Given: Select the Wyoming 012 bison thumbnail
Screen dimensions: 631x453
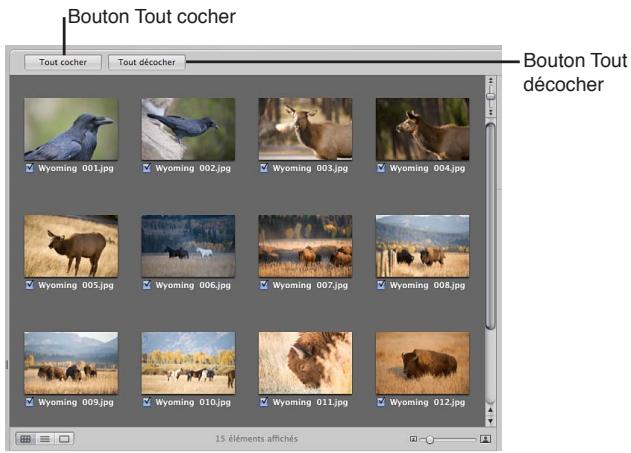Looking at the screenshot, I should click(423, 363).
